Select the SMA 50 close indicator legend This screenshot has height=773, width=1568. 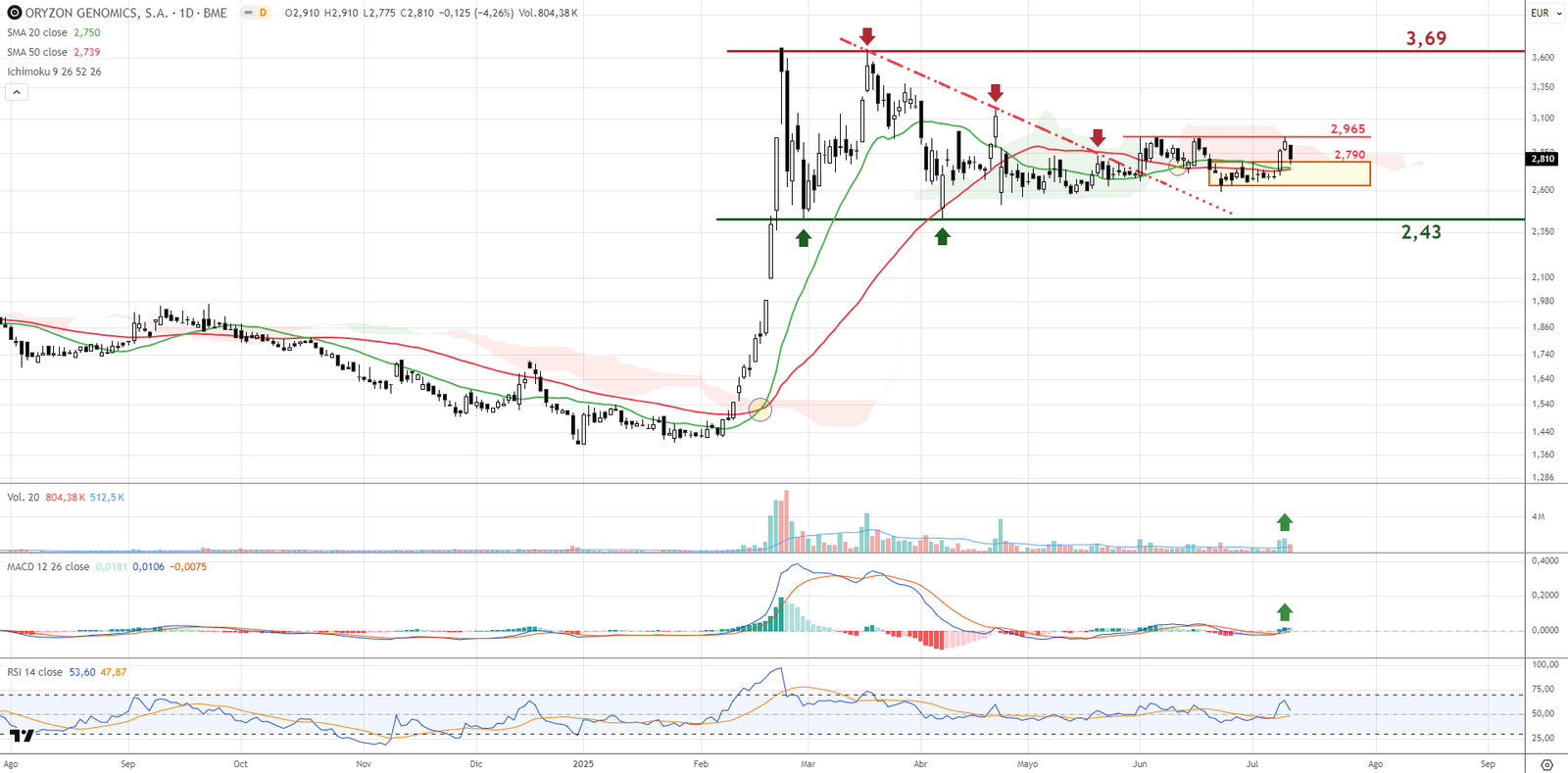37,52
